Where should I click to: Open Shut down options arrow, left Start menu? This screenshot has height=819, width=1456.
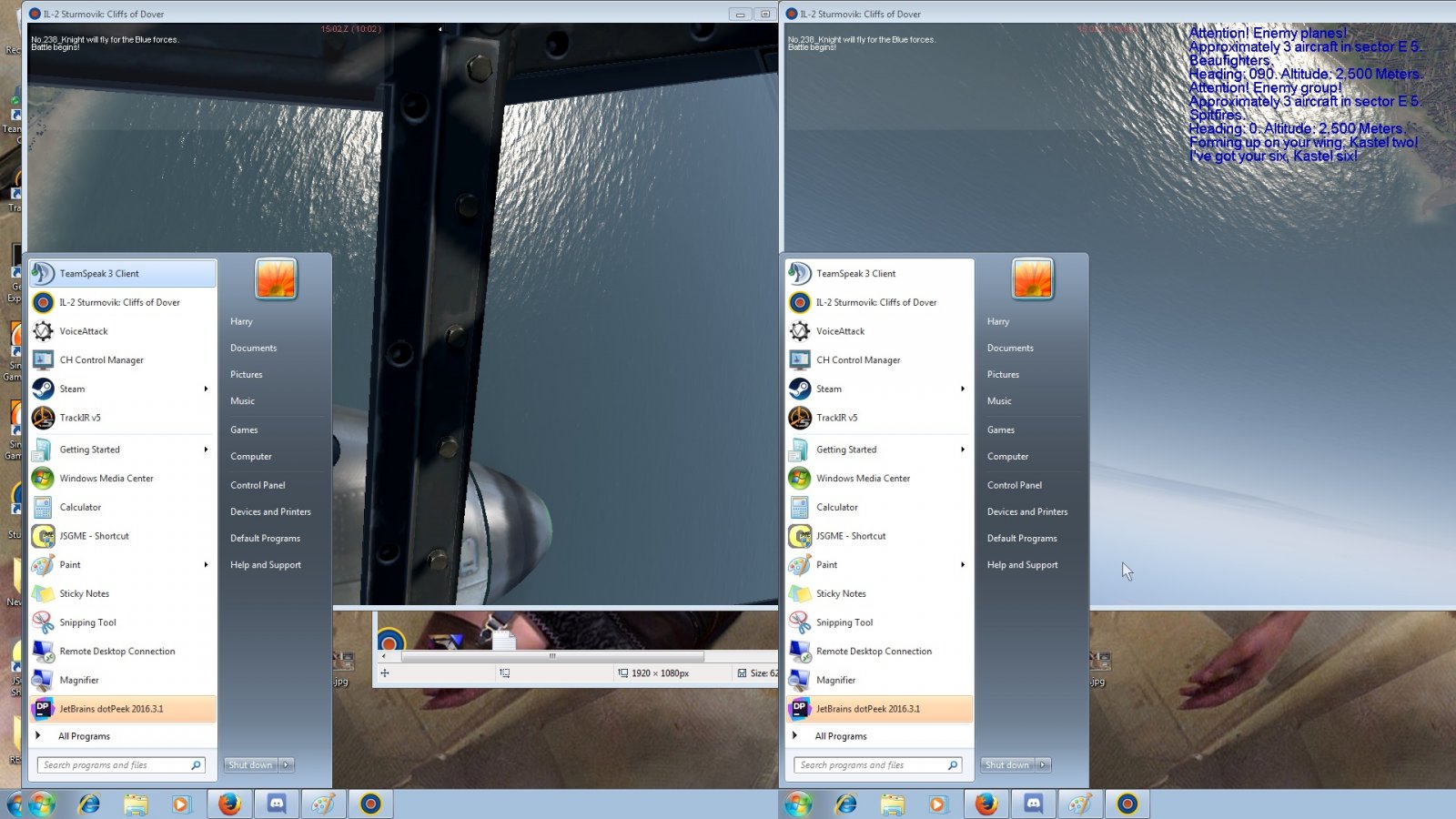(x=286, y=765)
